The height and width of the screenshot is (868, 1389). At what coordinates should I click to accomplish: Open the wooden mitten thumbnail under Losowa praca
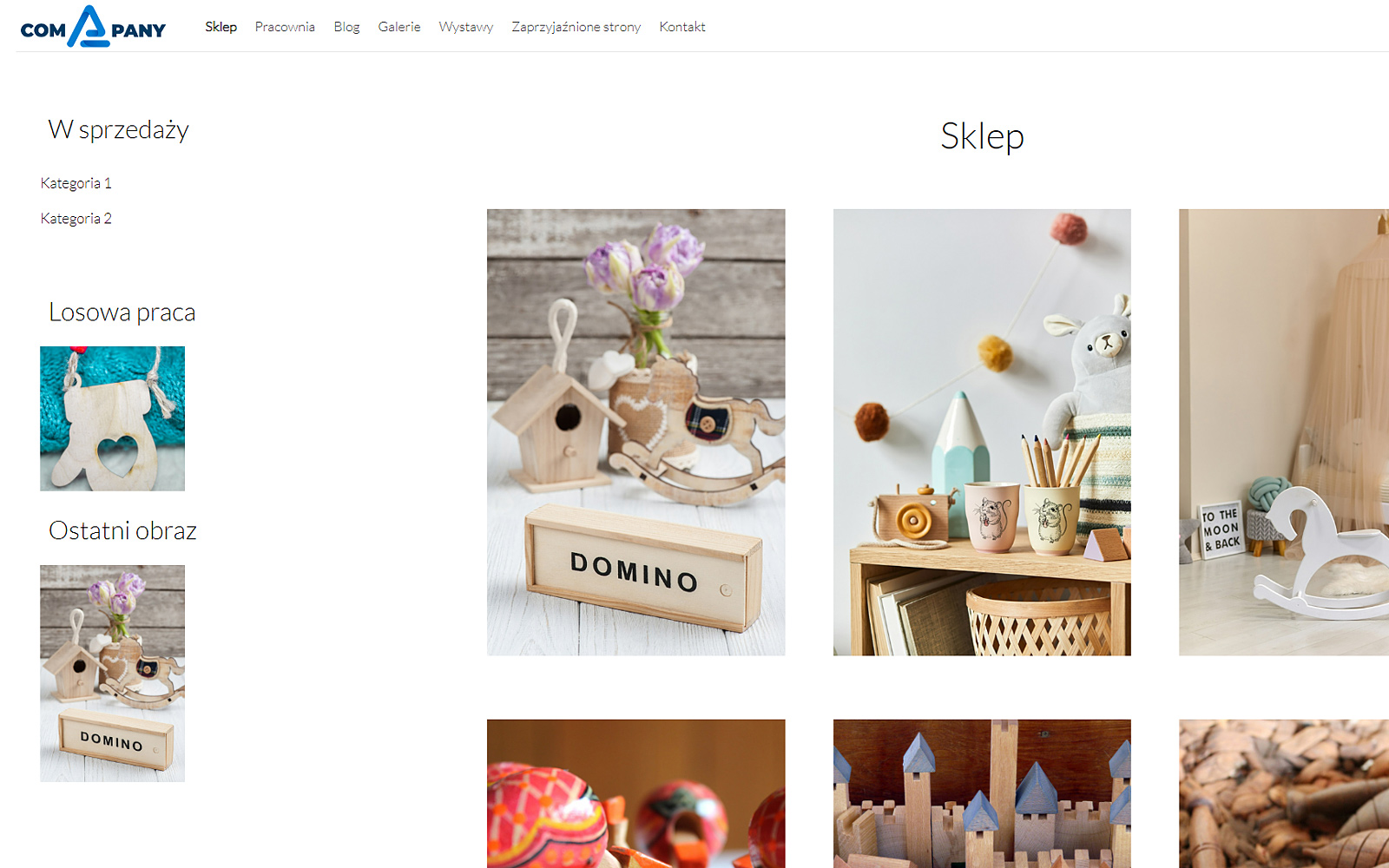(x=112, y=418)
